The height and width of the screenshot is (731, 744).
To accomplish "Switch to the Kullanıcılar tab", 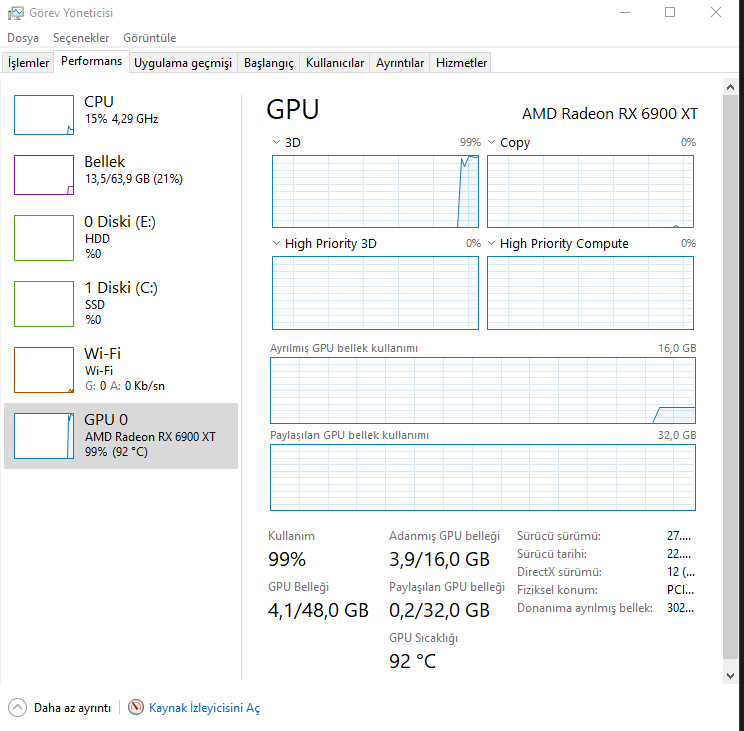I will click(x=335, y=63).
